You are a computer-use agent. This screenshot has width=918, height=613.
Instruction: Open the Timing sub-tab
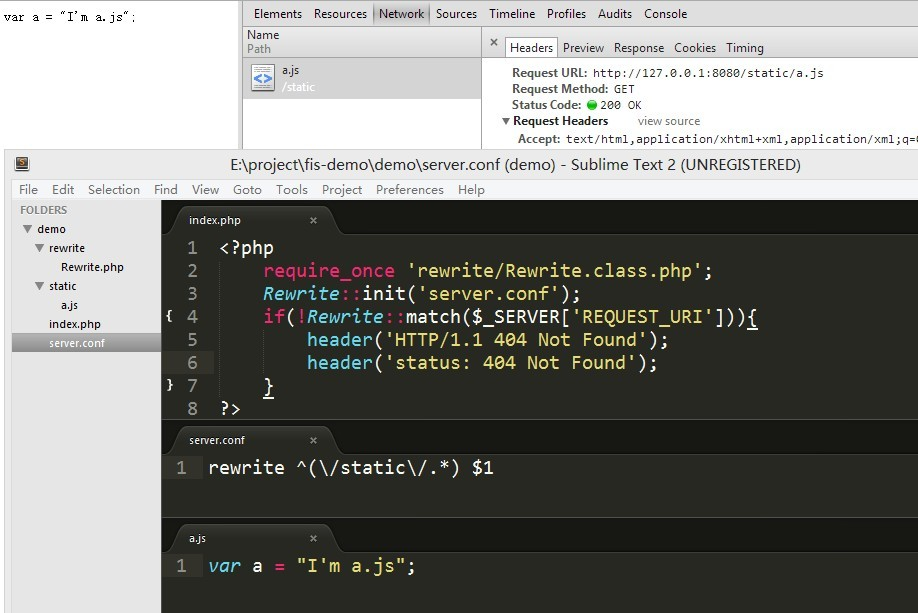tap(745, 48)
